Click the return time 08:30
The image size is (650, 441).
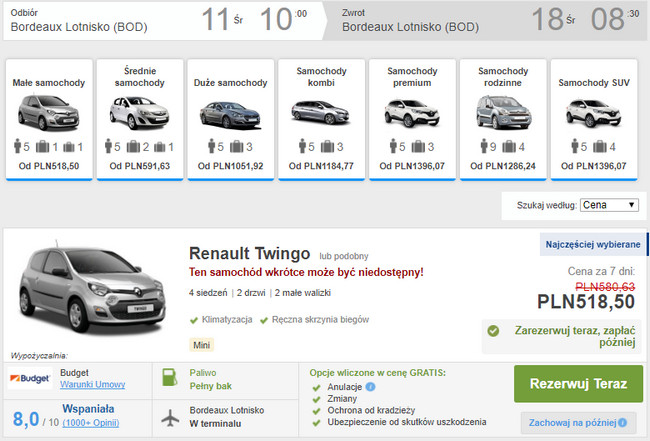tap(615, 19)
